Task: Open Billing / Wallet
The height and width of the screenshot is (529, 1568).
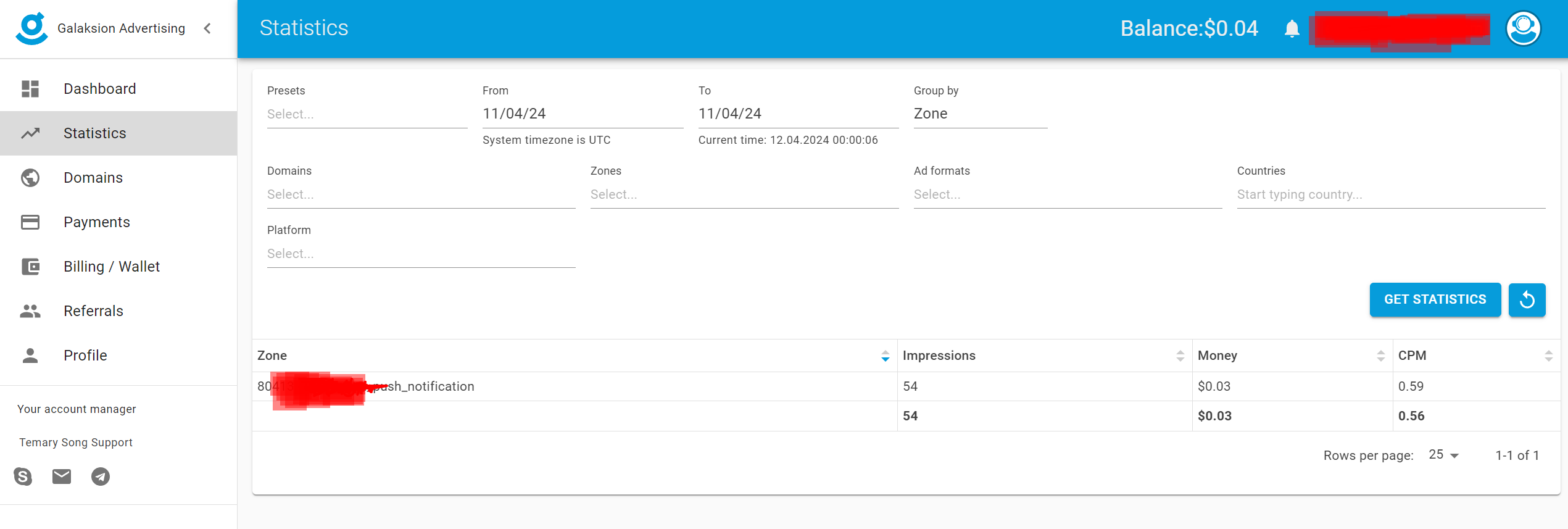Action: (x=118, y=267)
